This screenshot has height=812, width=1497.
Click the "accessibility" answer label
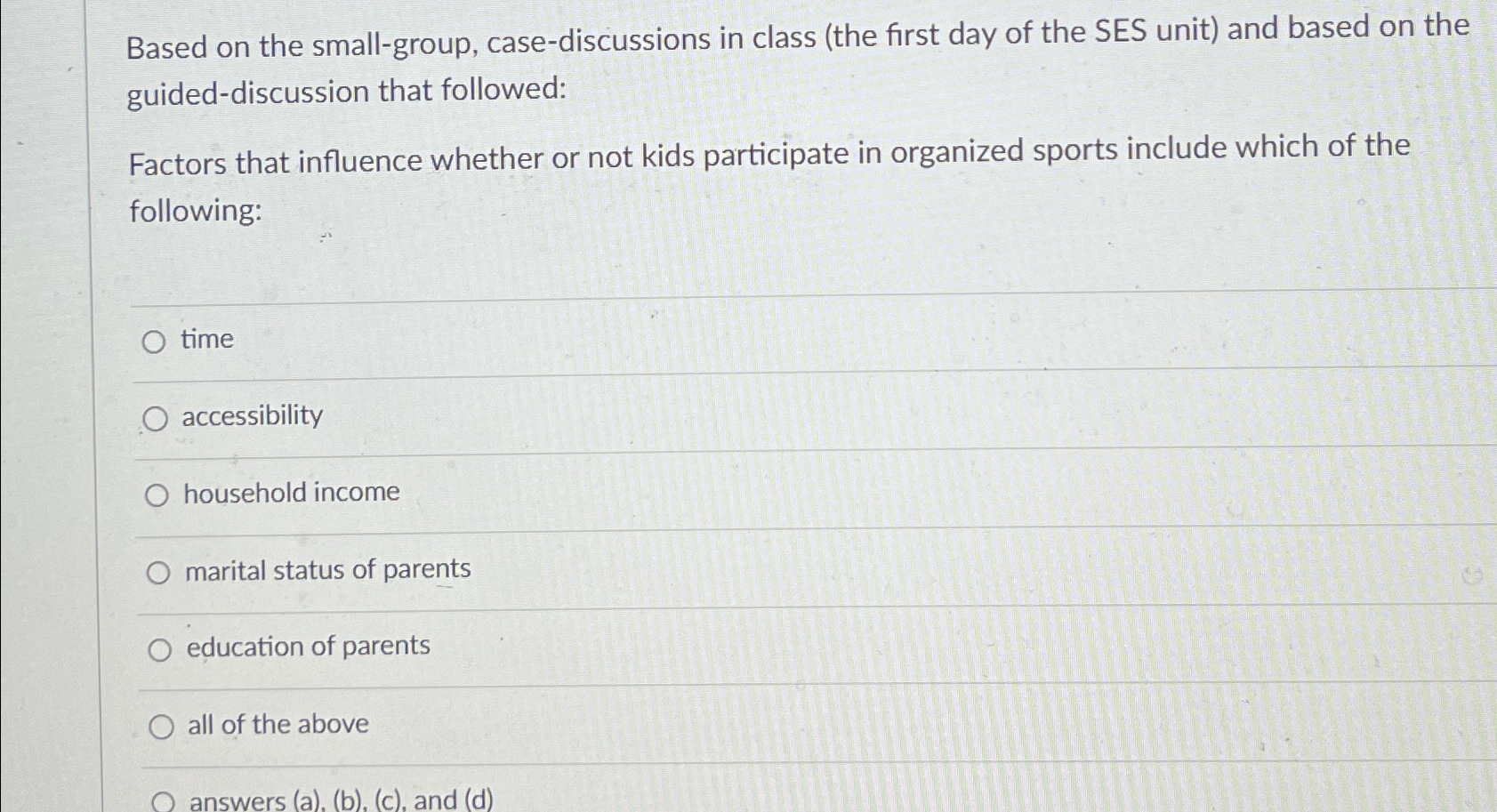tap(252, 415)
